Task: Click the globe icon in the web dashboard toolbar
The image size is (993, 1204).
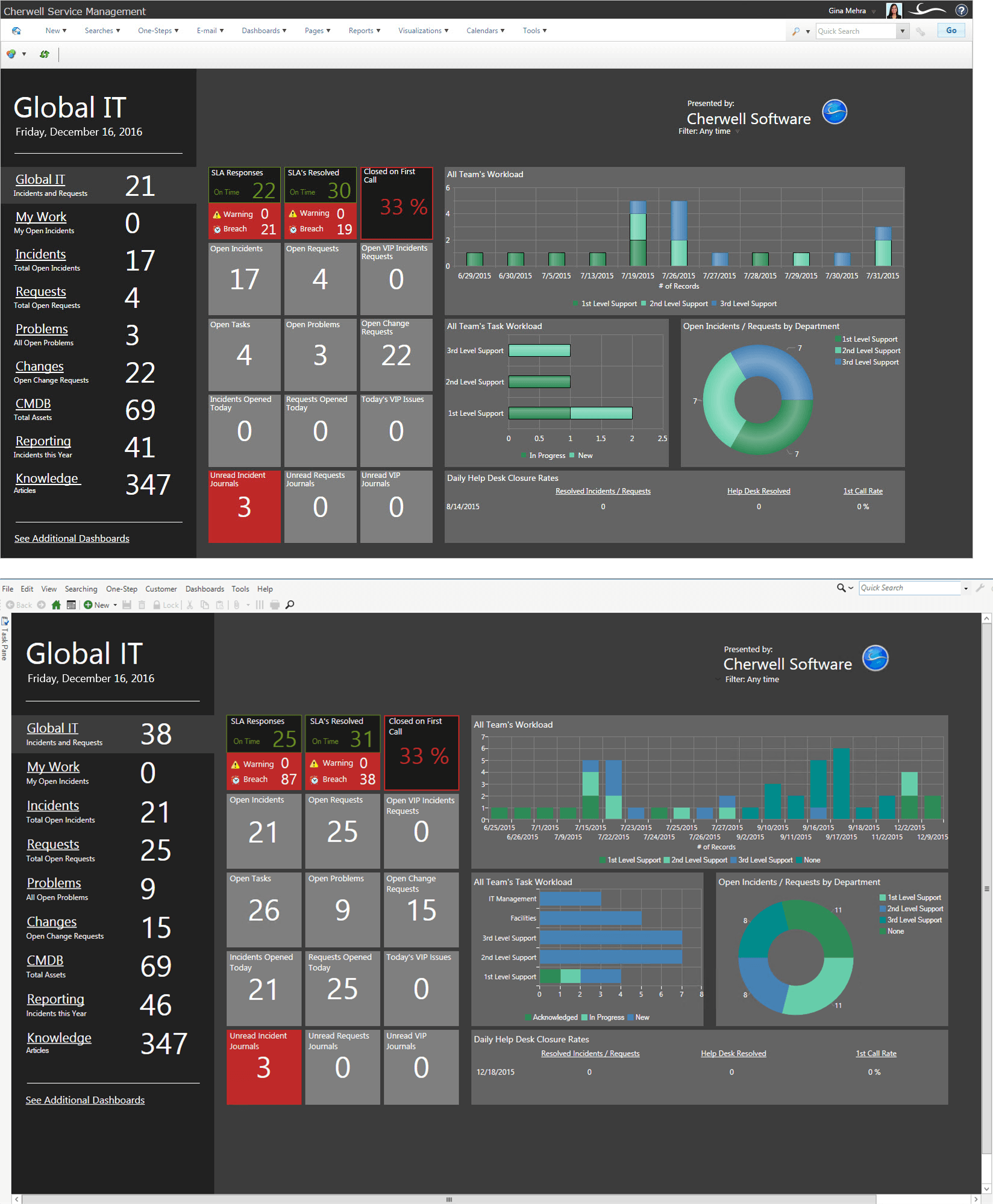Action: point(11,54)
